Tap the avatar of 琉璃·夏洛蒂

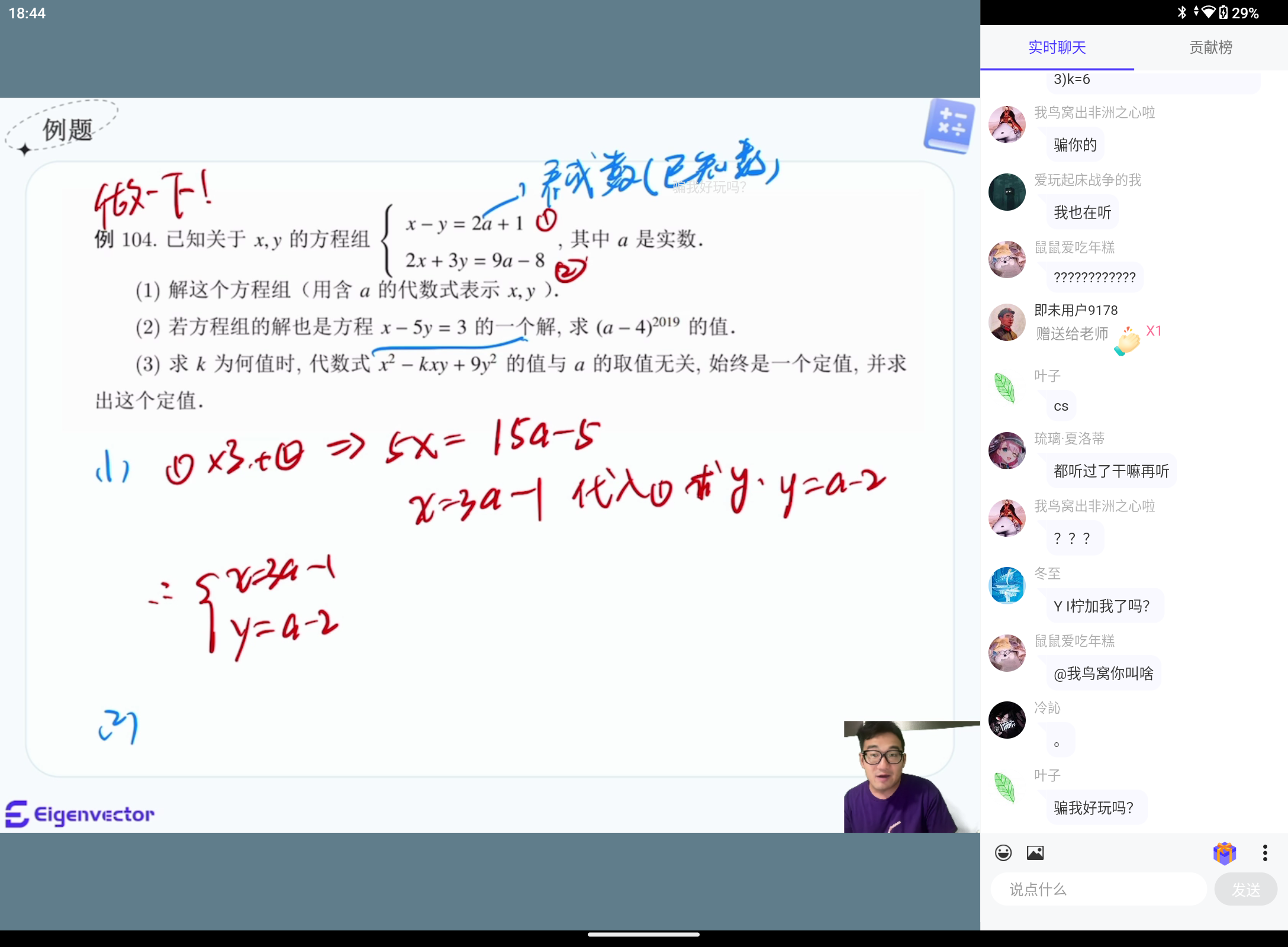(x=1007, y=450)
